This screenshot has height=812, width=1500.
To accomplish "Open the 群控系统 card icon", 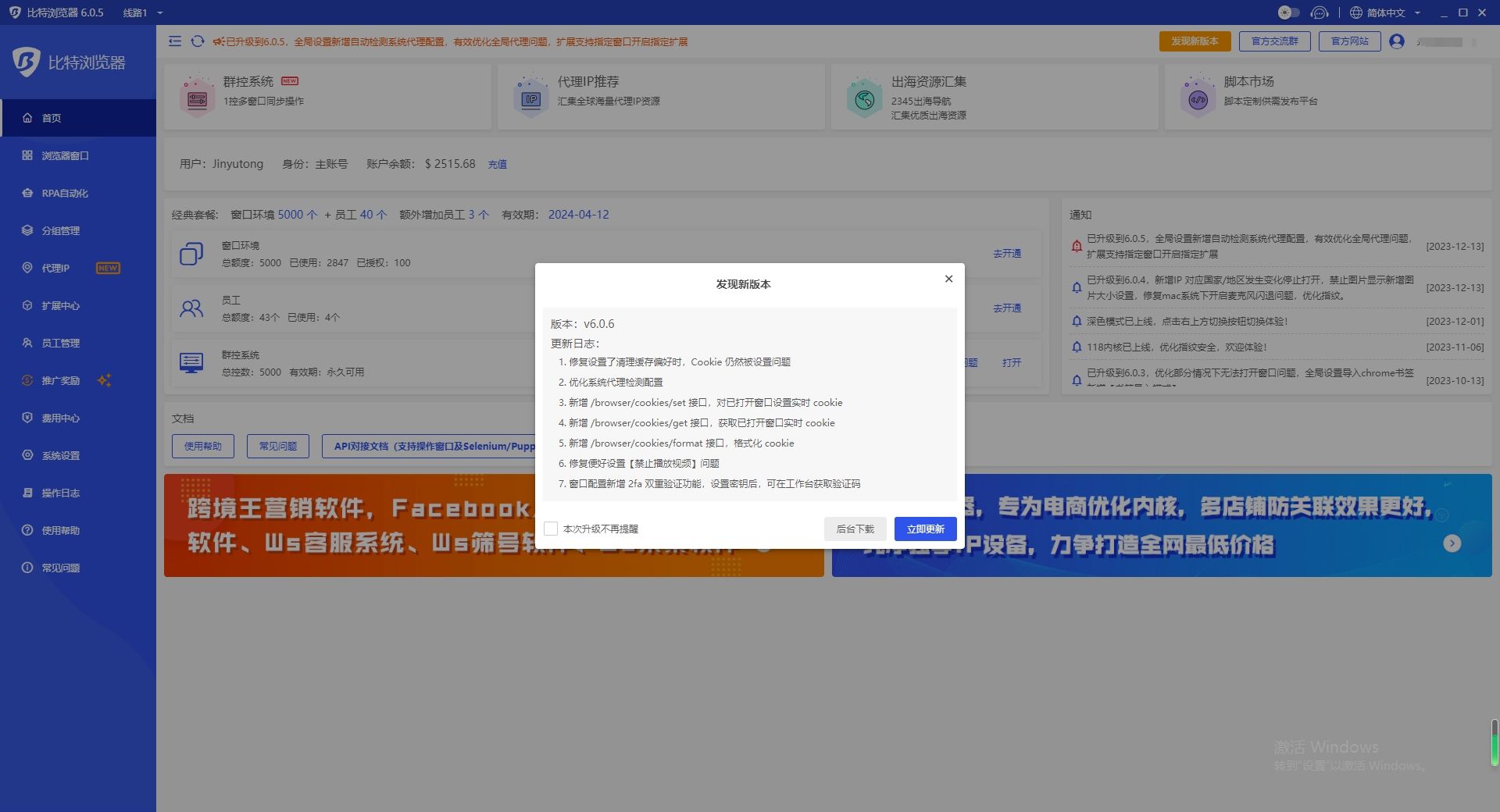I will (197, 96).
